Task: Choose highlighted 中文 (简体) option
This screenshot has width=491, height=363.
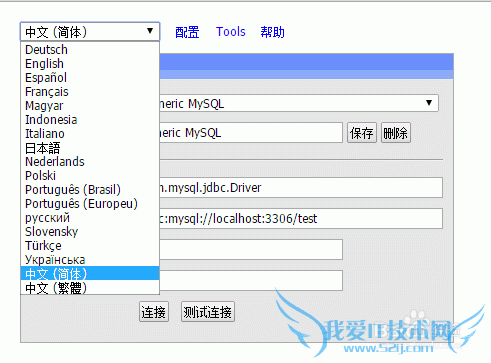Action: coord(90,273)
